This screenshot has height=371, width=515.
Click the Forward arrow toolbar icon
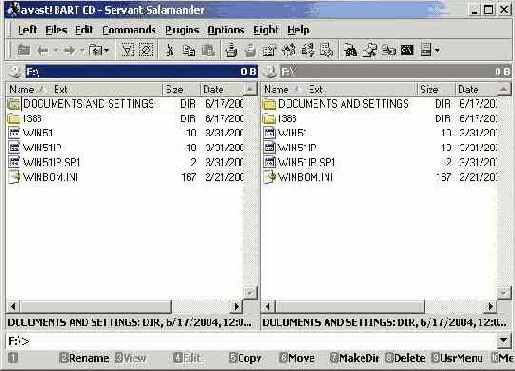coord(69,51)
